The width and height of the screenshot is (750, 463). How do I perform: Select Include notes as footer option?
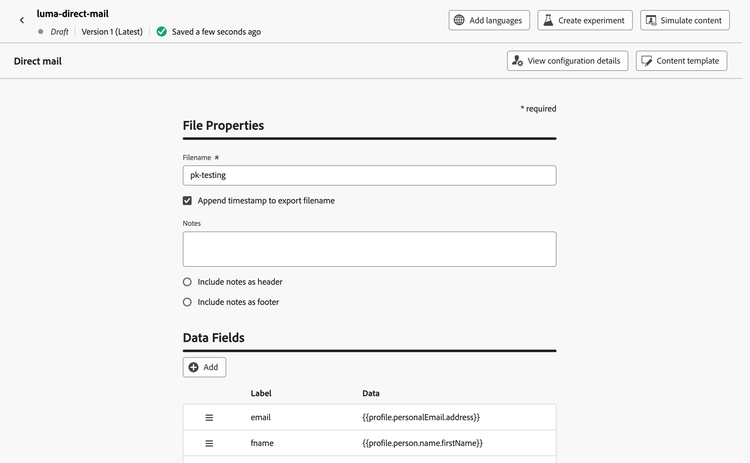pos(187,302)
